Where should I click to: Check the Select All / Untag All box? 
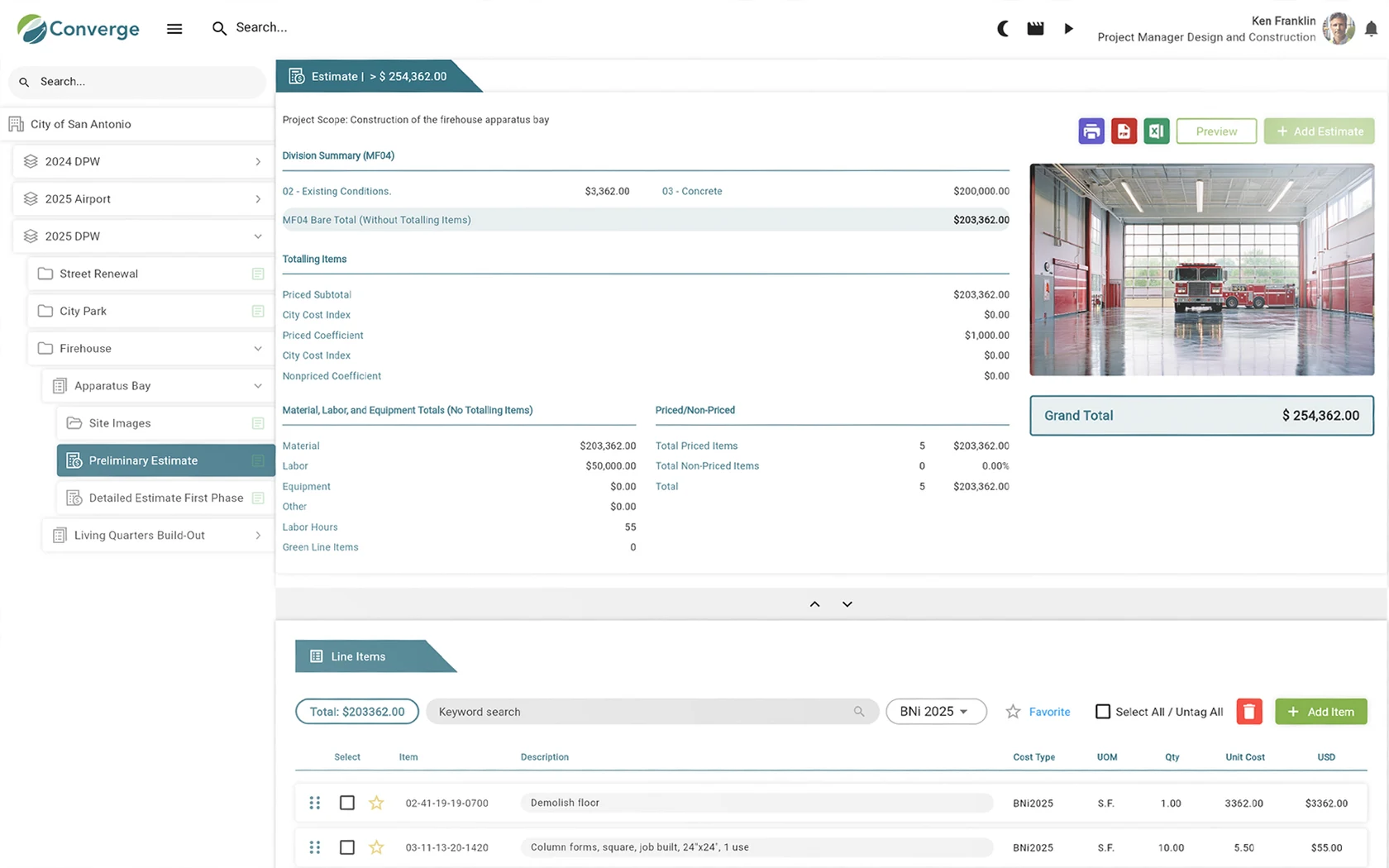(1103, 712)
